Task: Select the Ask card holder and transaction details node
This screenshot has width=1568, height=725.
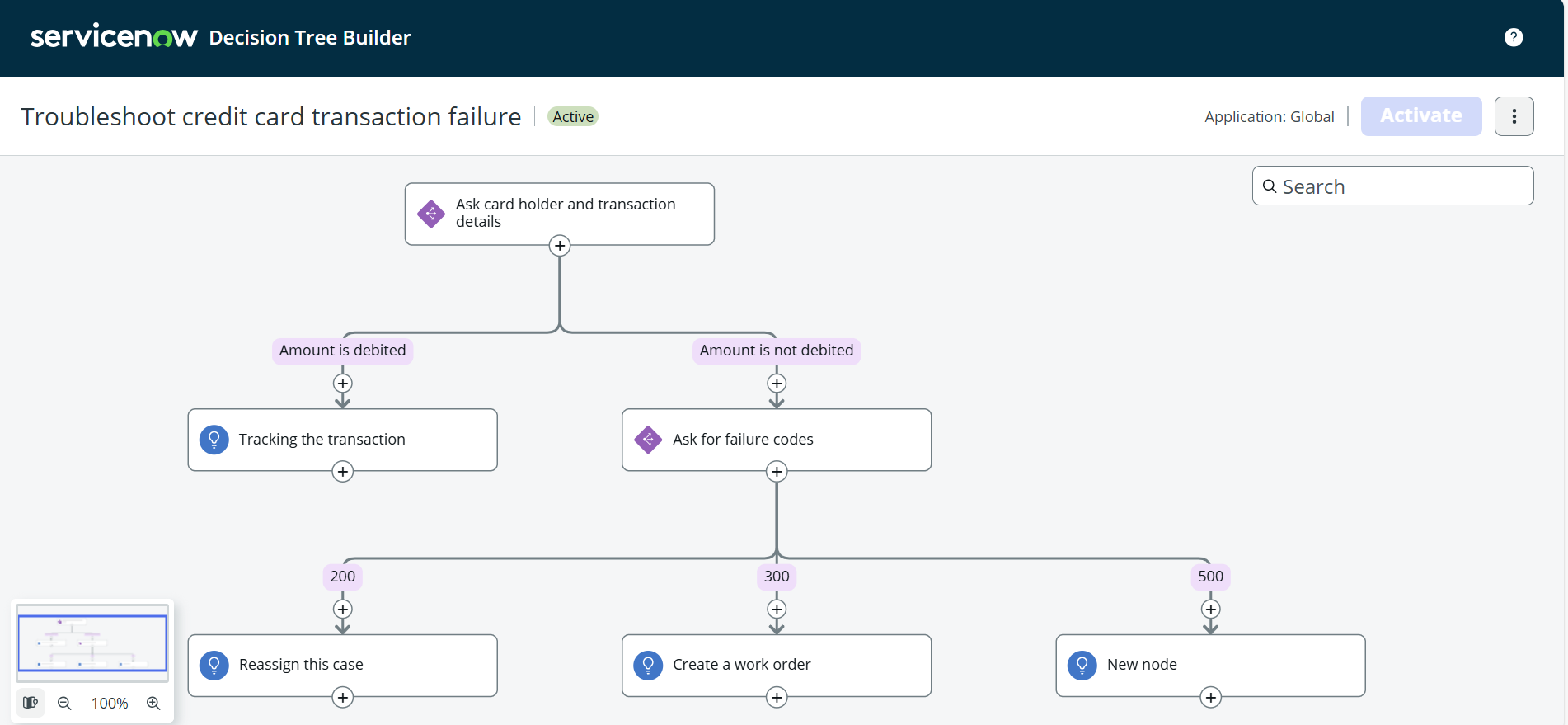Action: (x=559, y=214)
